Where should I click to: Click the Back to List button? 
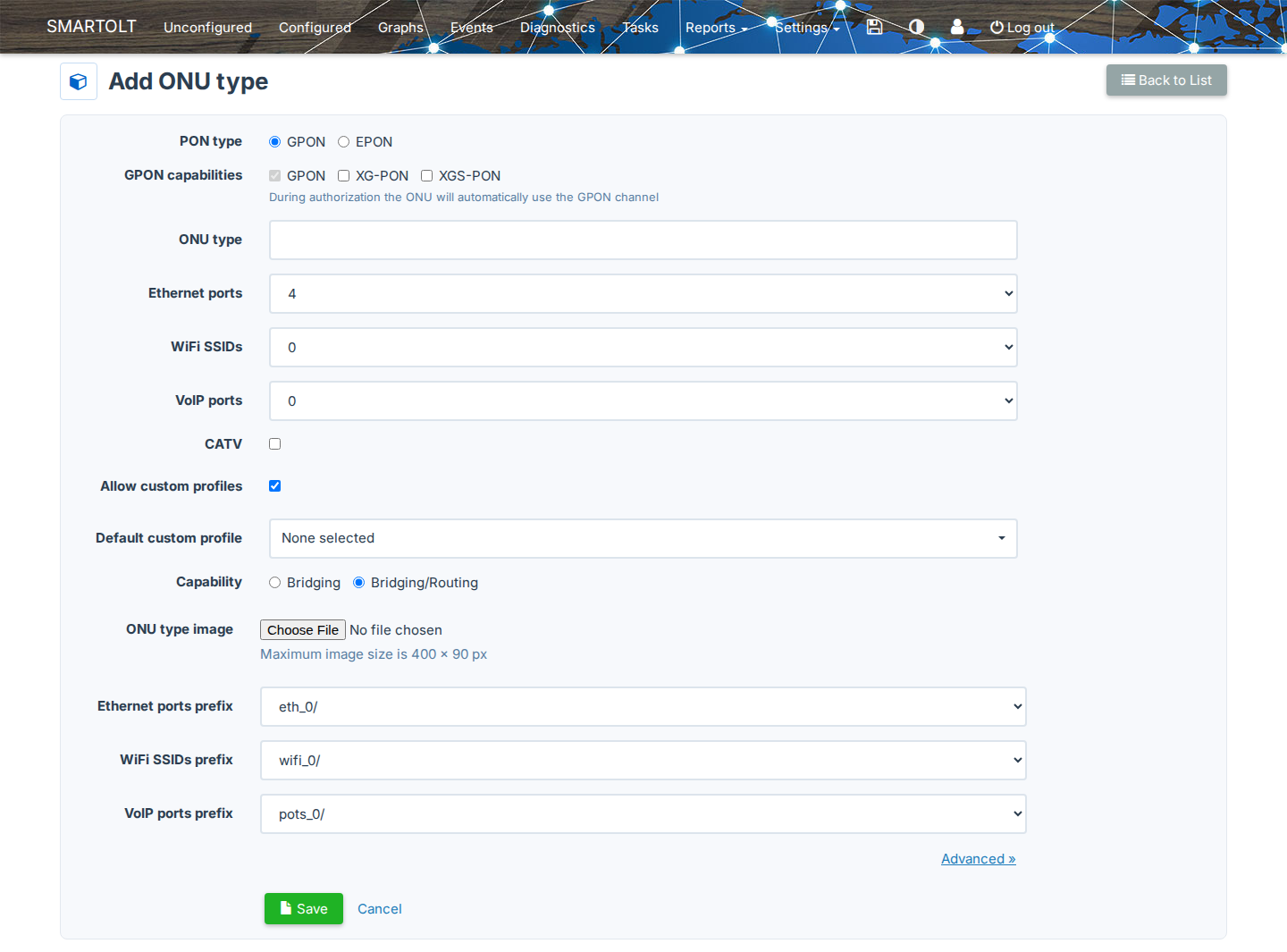coord(1166,80)
